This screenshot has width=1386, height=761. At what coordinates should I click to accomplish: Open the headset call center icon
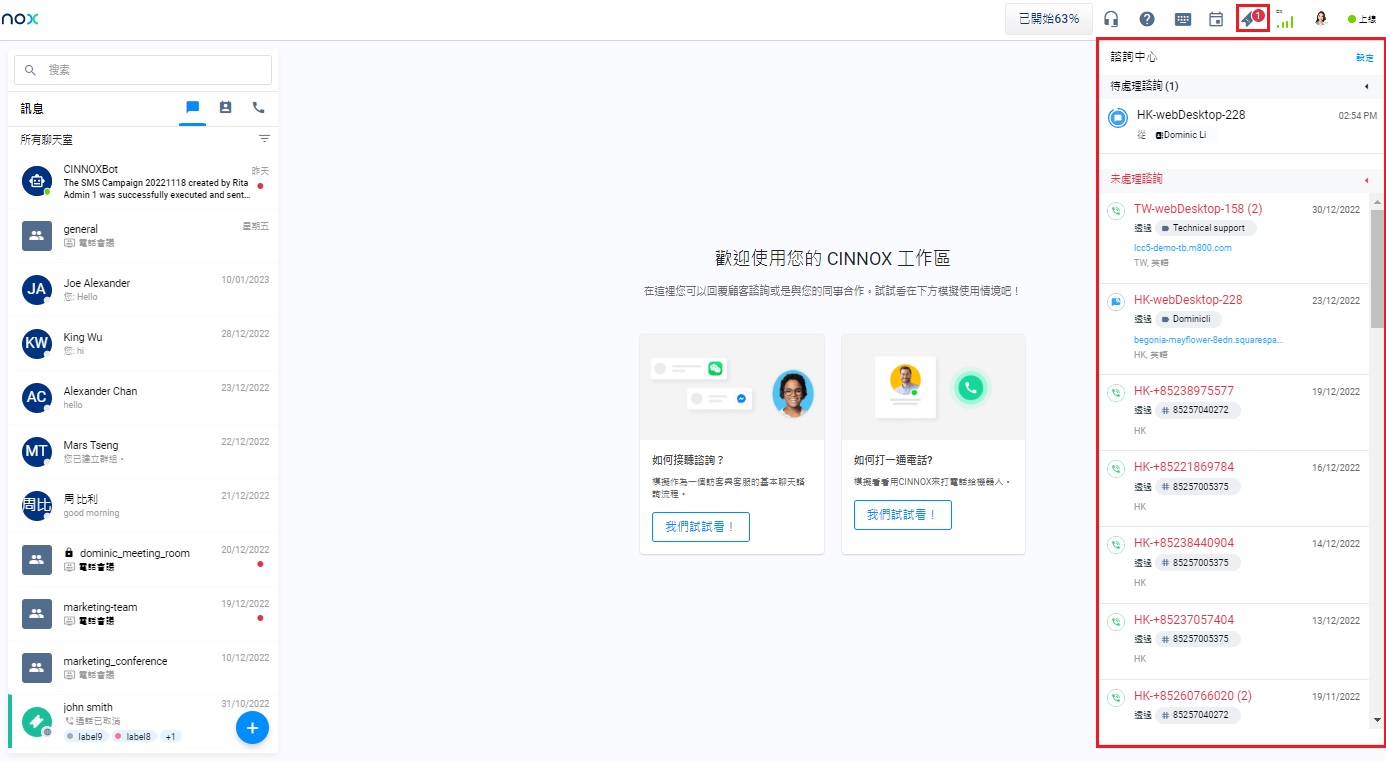click(1111, 19)
